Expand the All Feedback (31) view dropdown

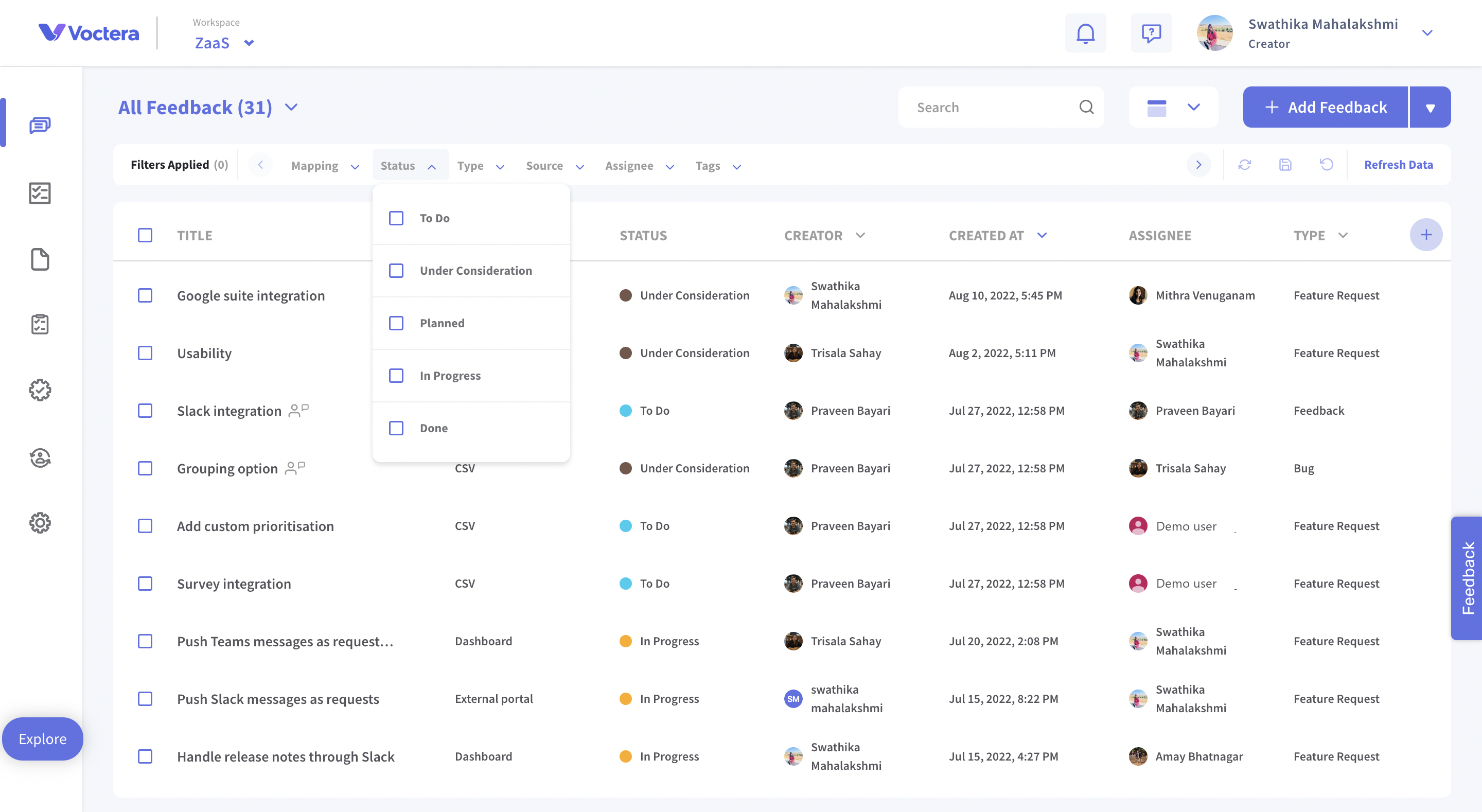point(292,107)
